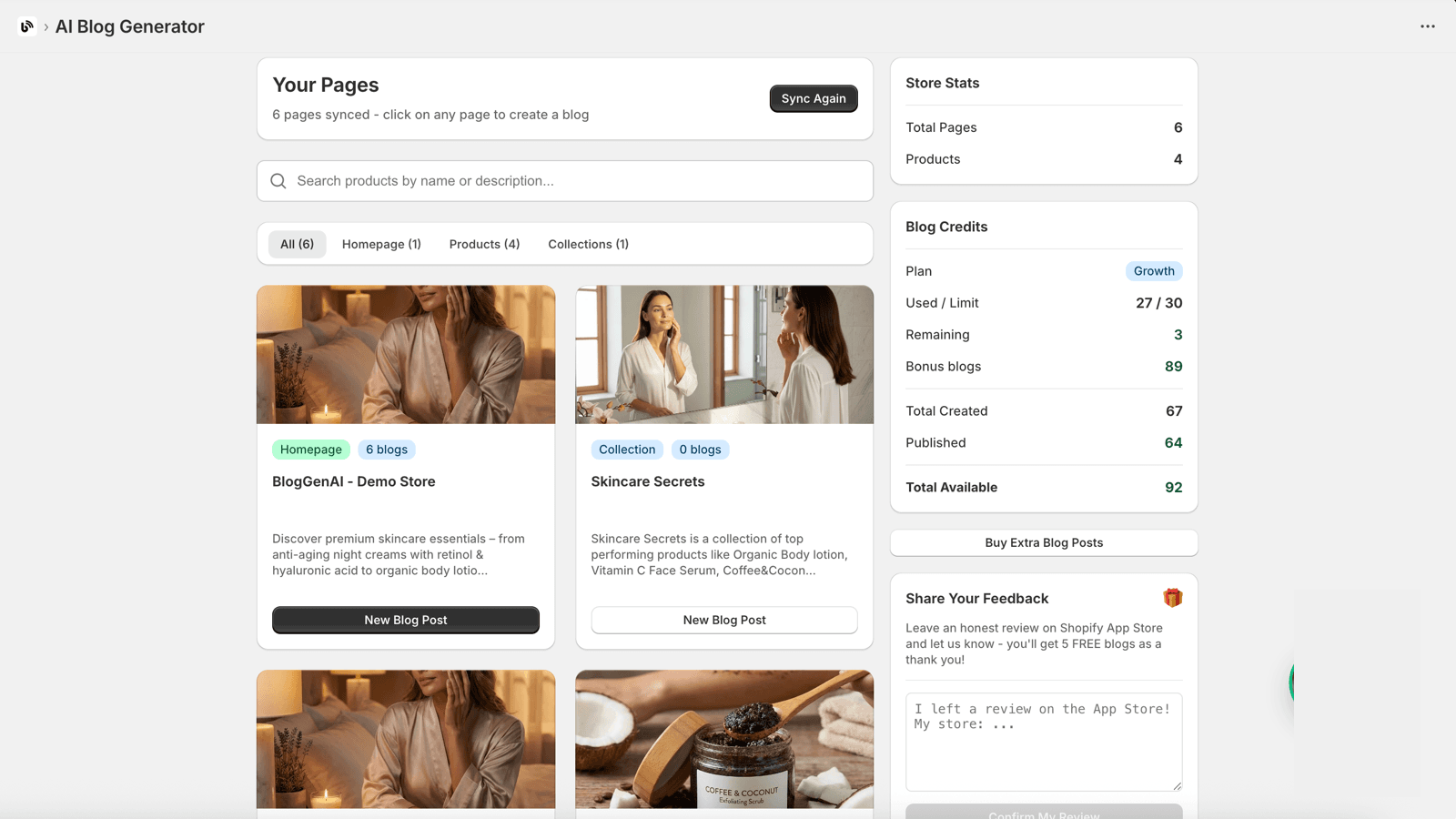The image size is (1456, 819).
Task: Click the Growth plan badge
Action: (1154, 270)
